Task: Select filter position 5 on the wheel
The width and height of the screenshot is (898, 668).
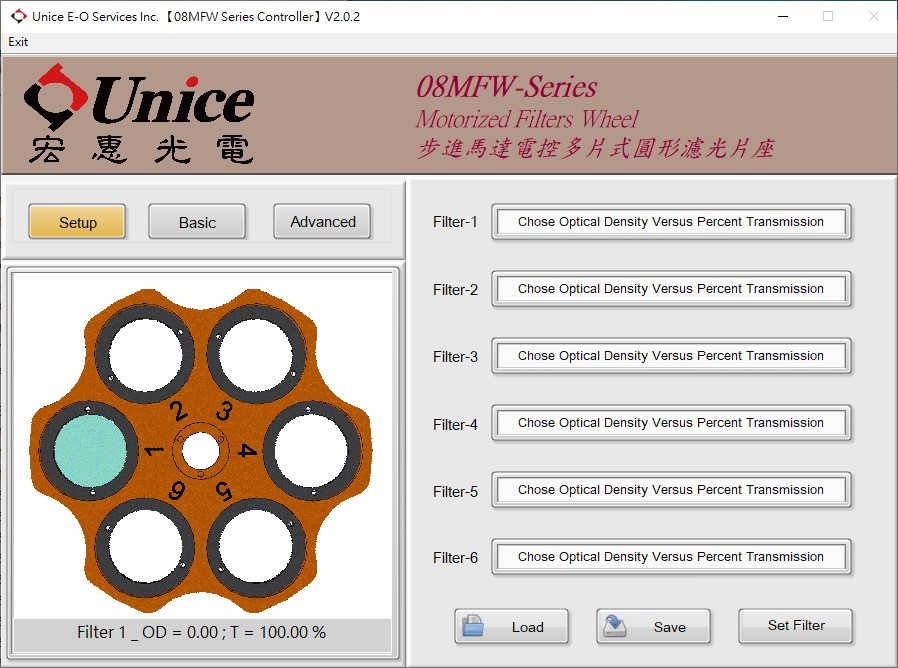Action: [256, 547]
